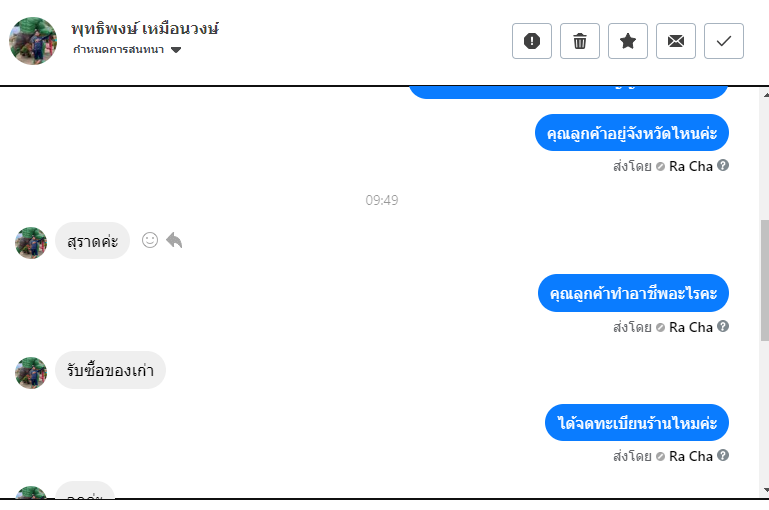Image resolution: width=769 pixels, height=510 pixels.
Task: Delete conversation using trash can icon
Action: [x=580, y=41]
